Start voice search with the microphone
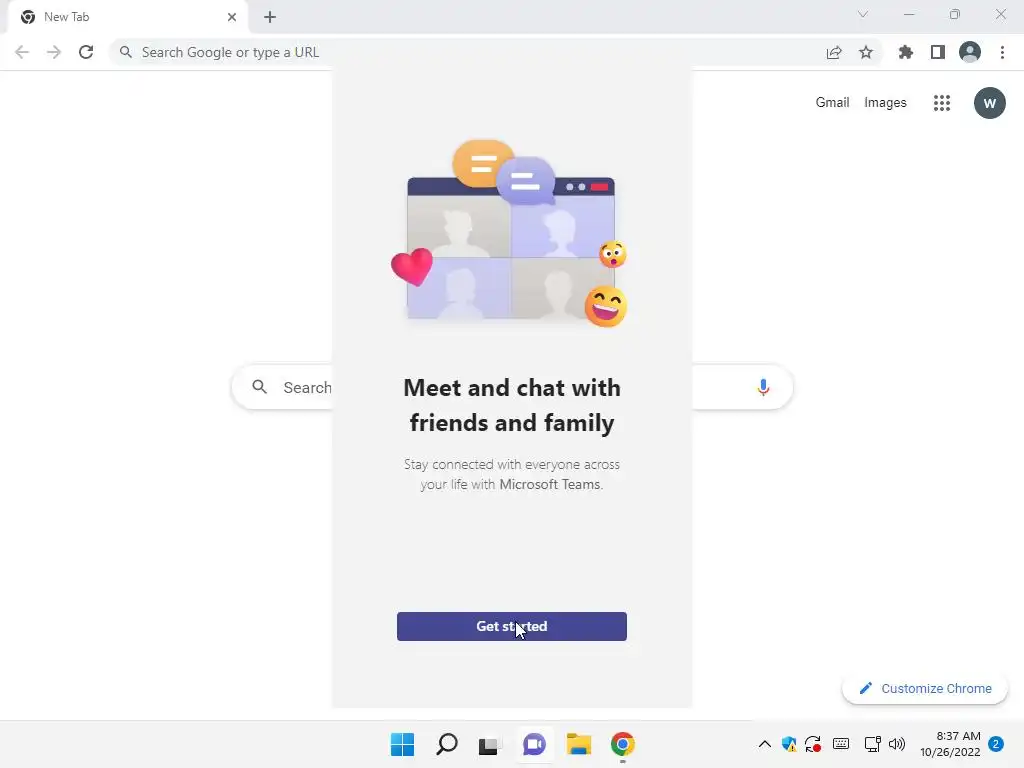This screenshot has width=1024, height=768. click(763, 387)
